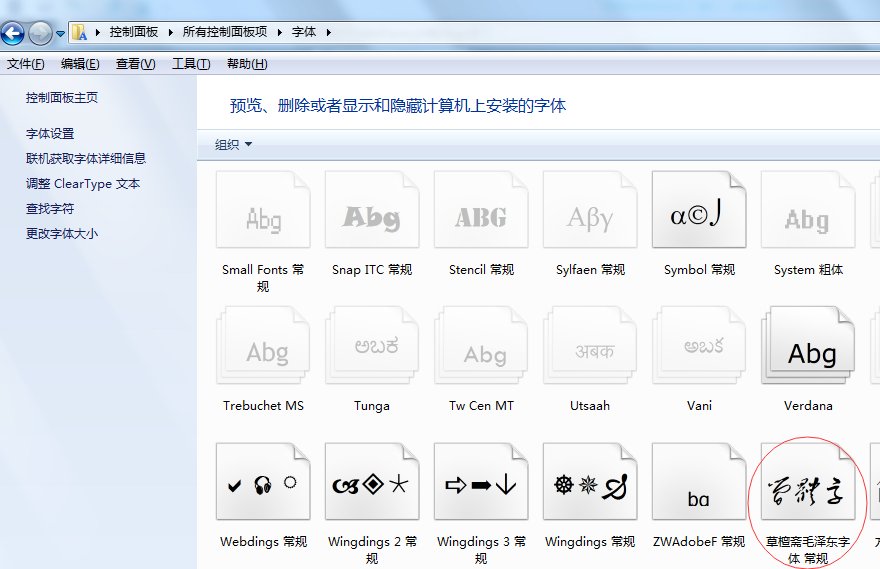Click the Back navigation arrow button
This screenshot has width=880, height=569.
pyautogui.click(x=13, y=33)
